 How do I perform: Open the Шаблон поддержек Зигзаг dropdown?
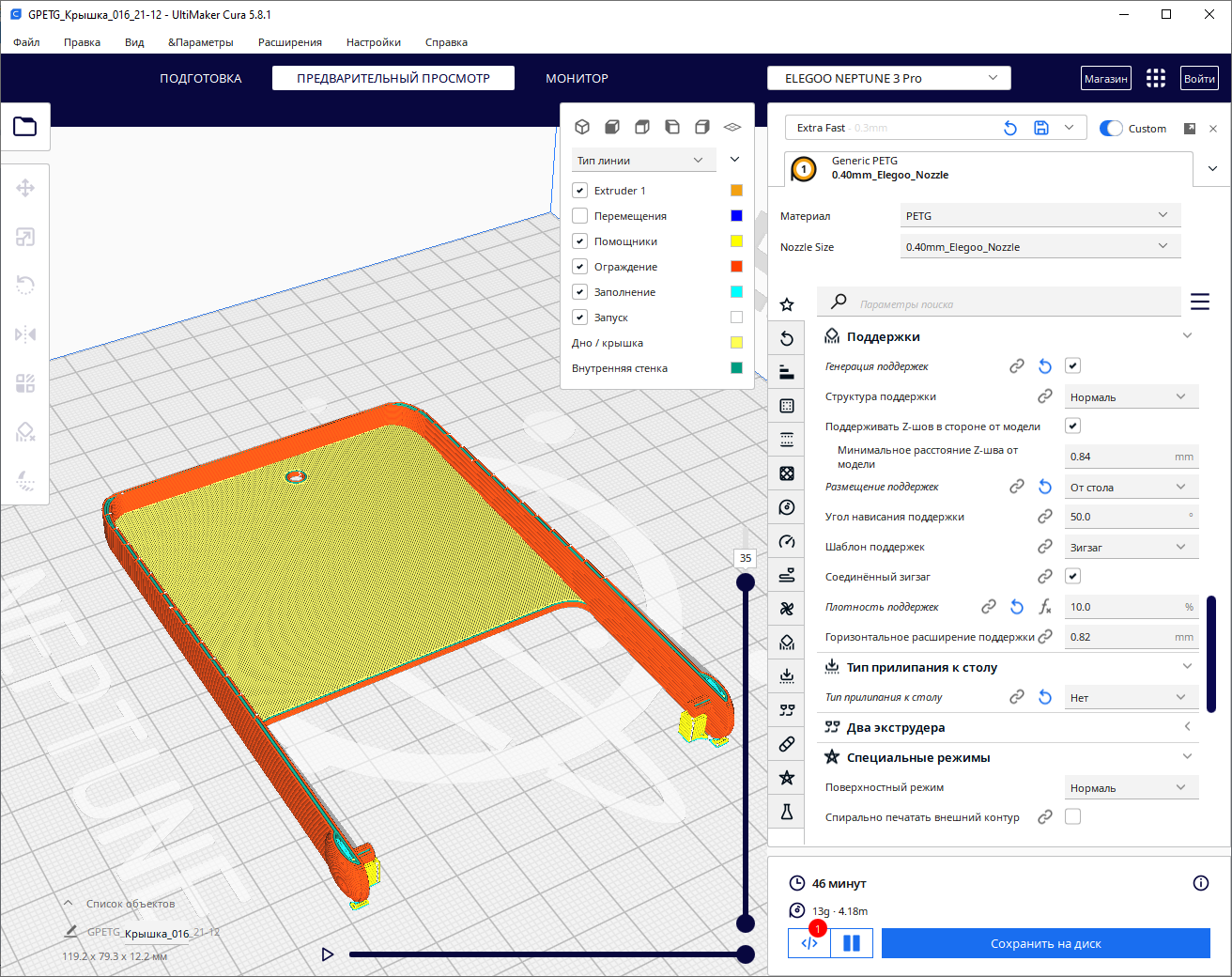1130,547
